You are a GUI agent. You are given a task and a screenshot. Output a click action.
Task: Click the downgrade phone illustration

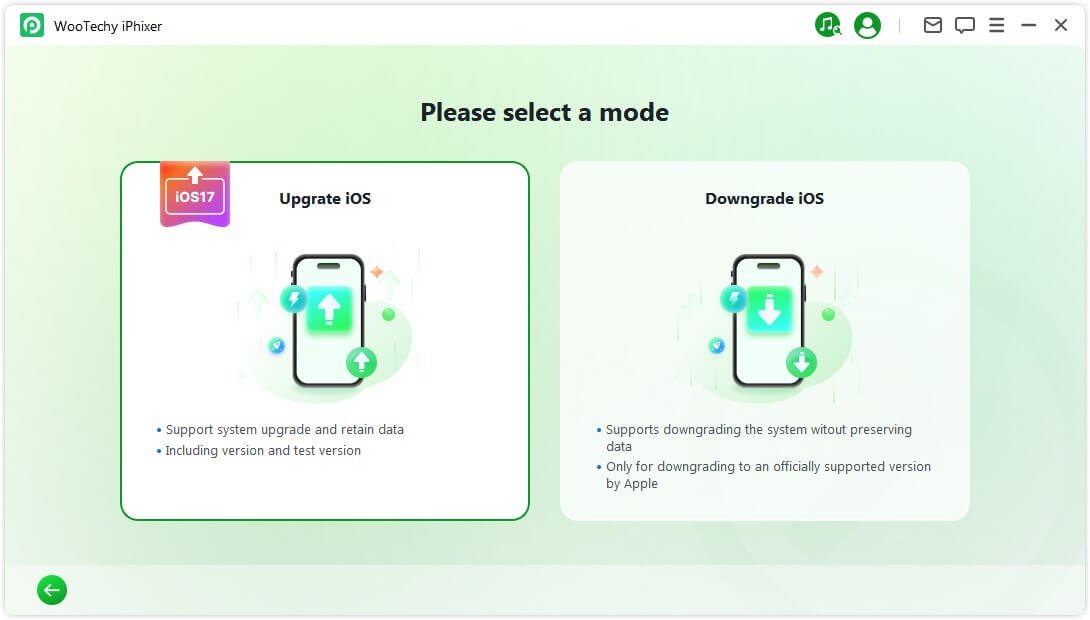click(x=768, y=320)
